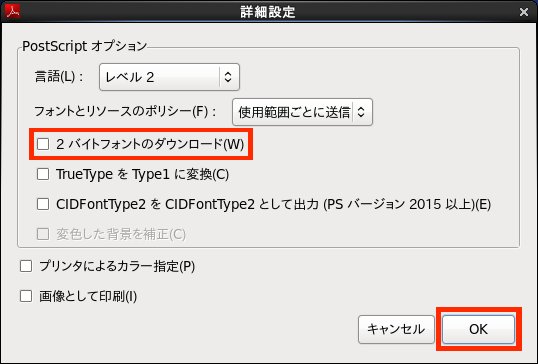Open the 言語 dropdown showing レベル 2
Viewport: 538px width, 364px height.
point(169,77)
